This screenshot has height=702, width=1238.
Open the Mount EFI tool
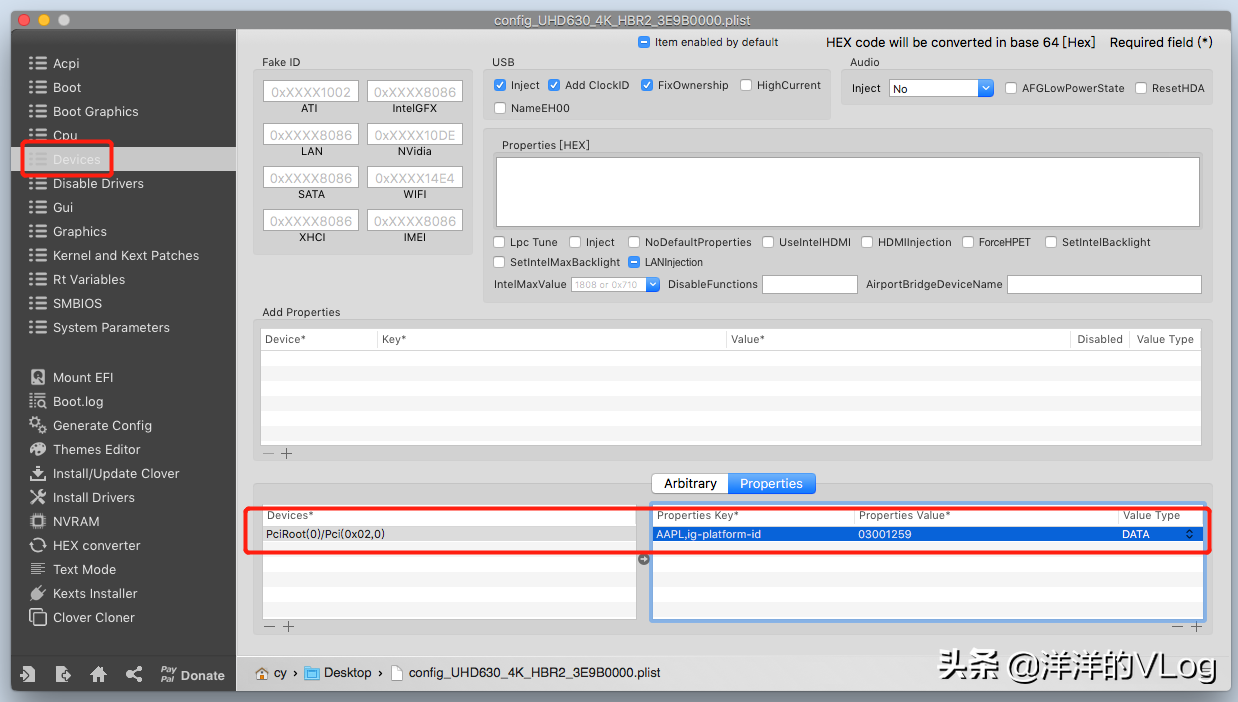click(x=83, y=377)
